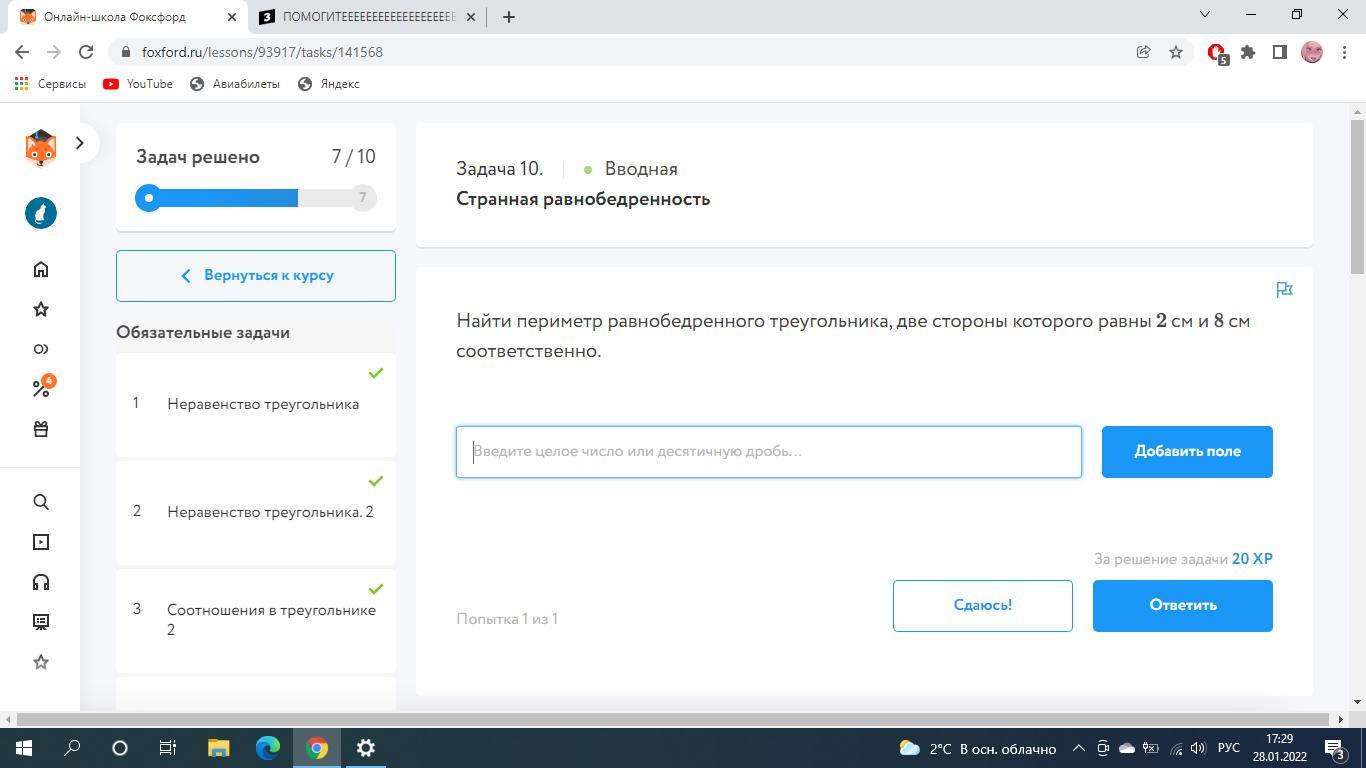The image size is (1366, 768).
Task: Click 'Добавить поле' button
Action: pyautogui.click(x=1187, y=452)
